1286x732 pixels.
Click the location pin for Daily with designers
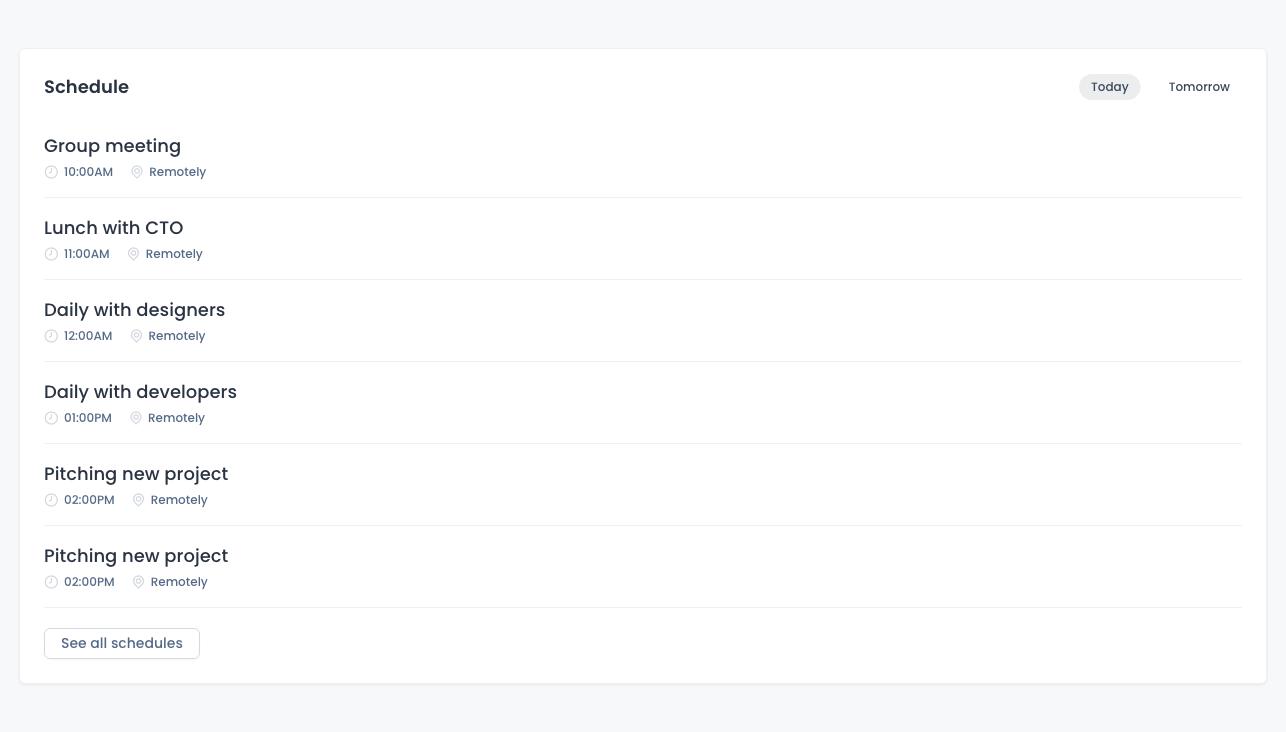tap(136, 335)
